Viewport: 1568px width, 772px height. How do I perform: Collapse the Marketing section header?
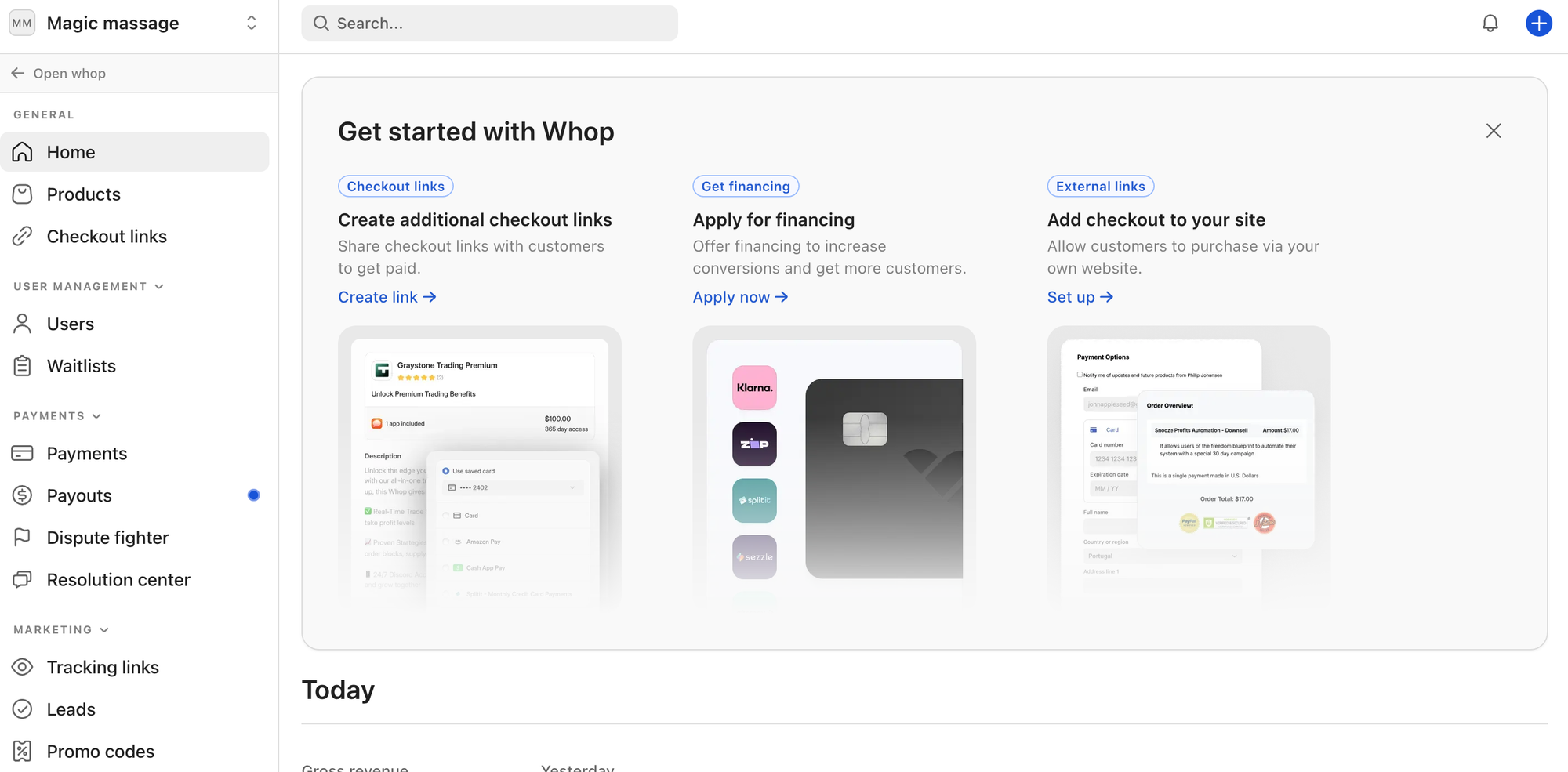click(61, 630)
